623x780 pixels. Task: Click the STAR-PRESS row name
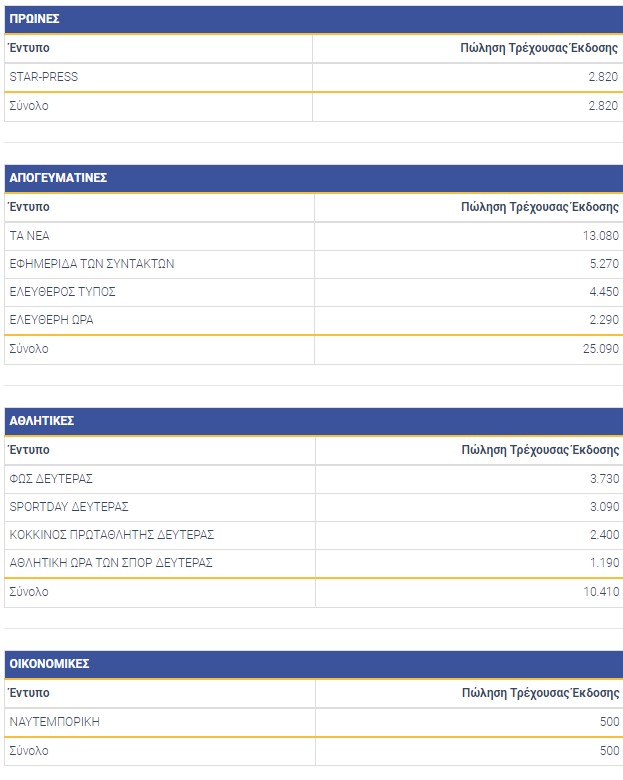pyautogui.click(x=43, y=77)
